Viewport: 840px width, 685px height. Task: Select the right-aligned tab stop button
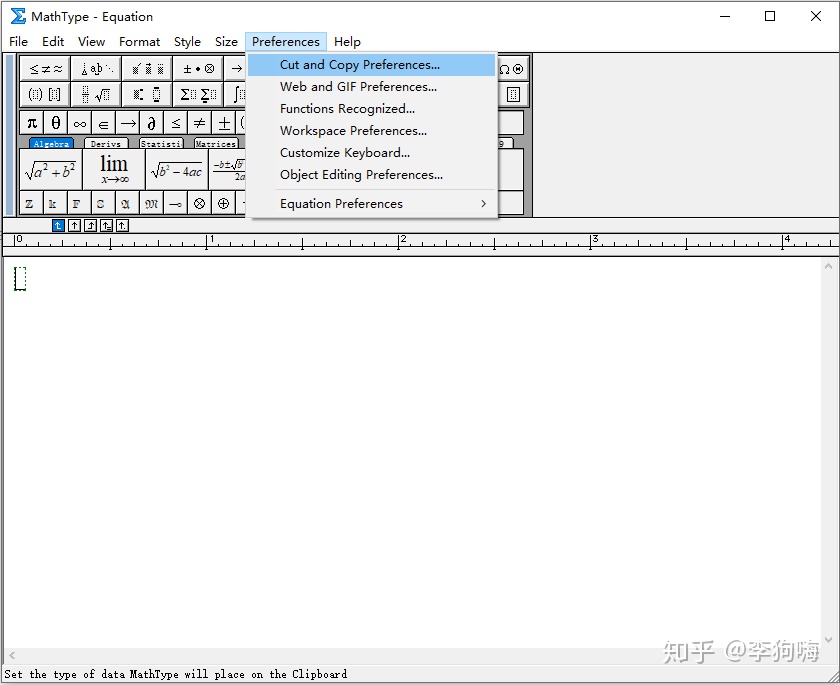(91, 225)
